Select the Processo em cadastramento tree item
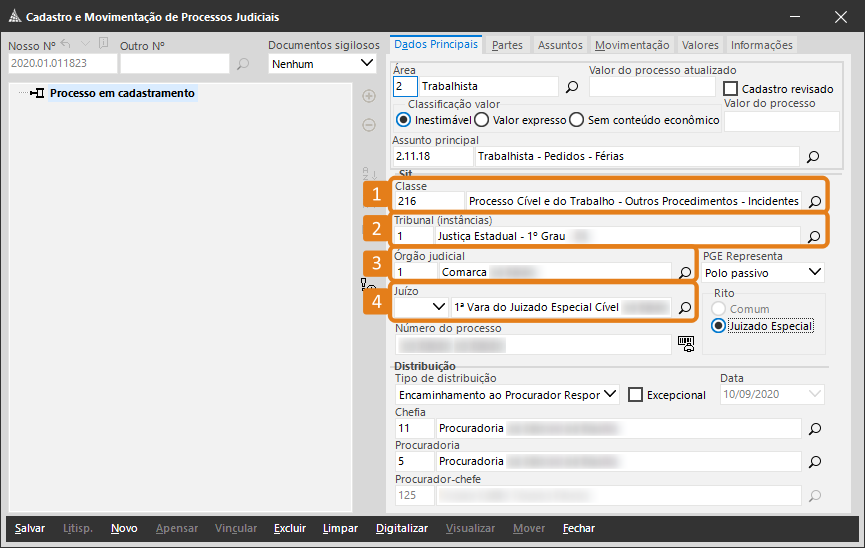 point(122,93)
